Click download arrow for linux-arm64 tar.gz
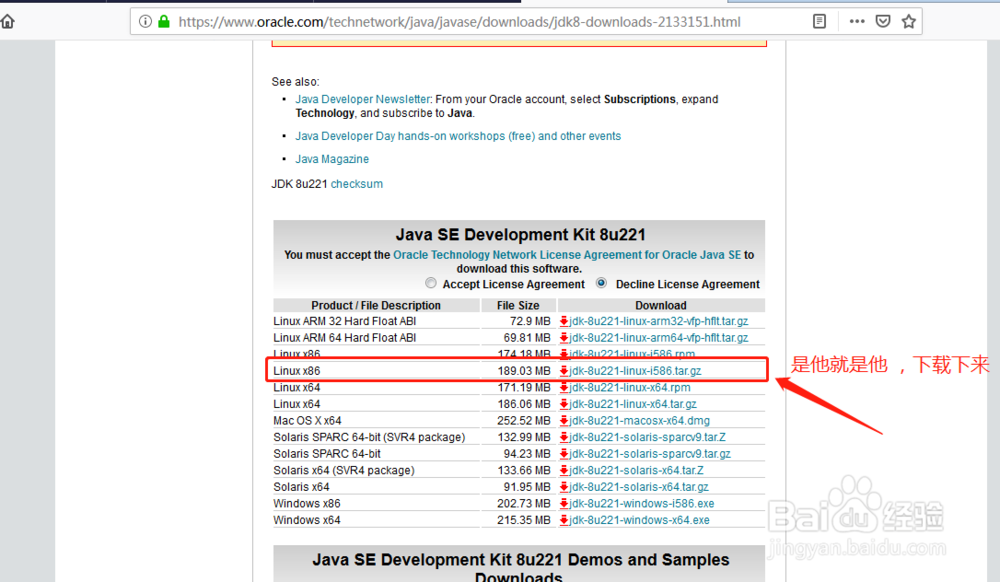The image size is (1000, 582). click(x=564, y=338)
